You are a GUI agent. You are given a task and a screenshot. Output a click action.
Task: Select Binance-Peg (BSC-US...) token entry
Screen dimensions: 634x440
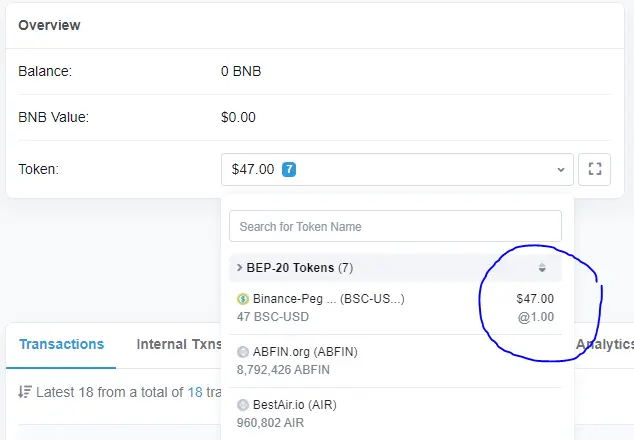coord(395,308)
